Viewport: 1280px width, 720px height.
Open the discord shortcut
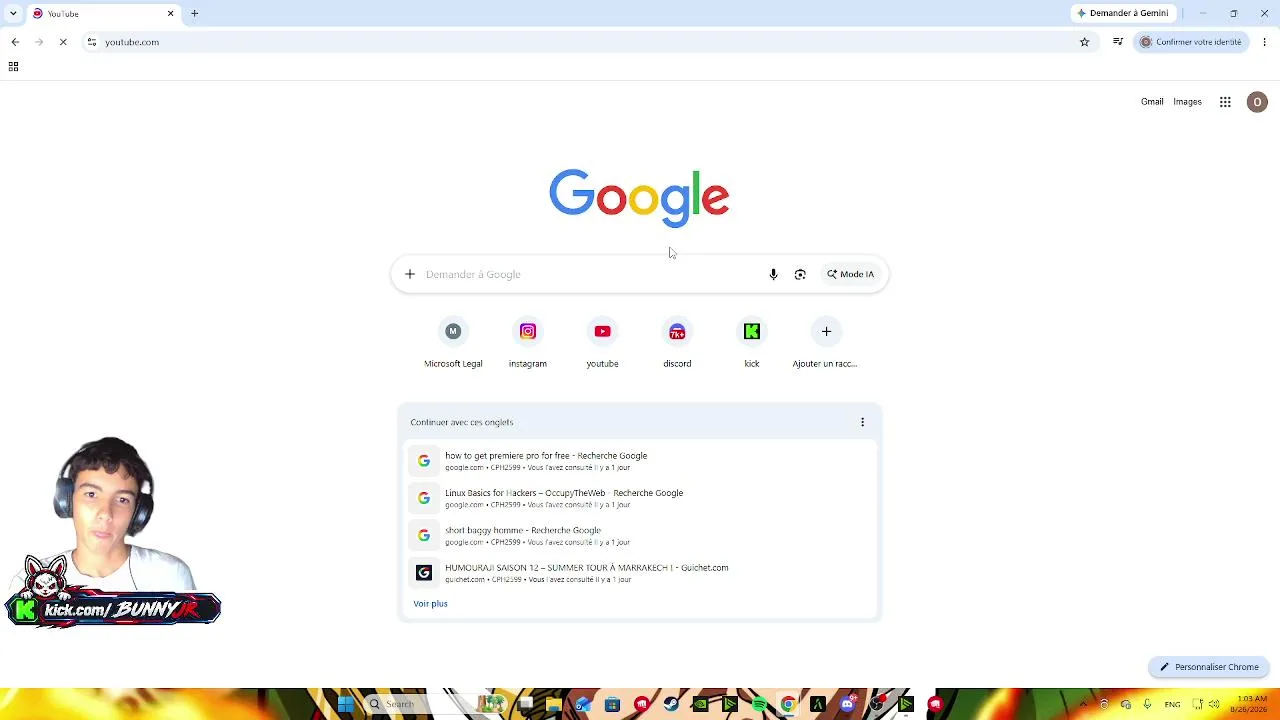pyautogui.click(x=677, y=343)
